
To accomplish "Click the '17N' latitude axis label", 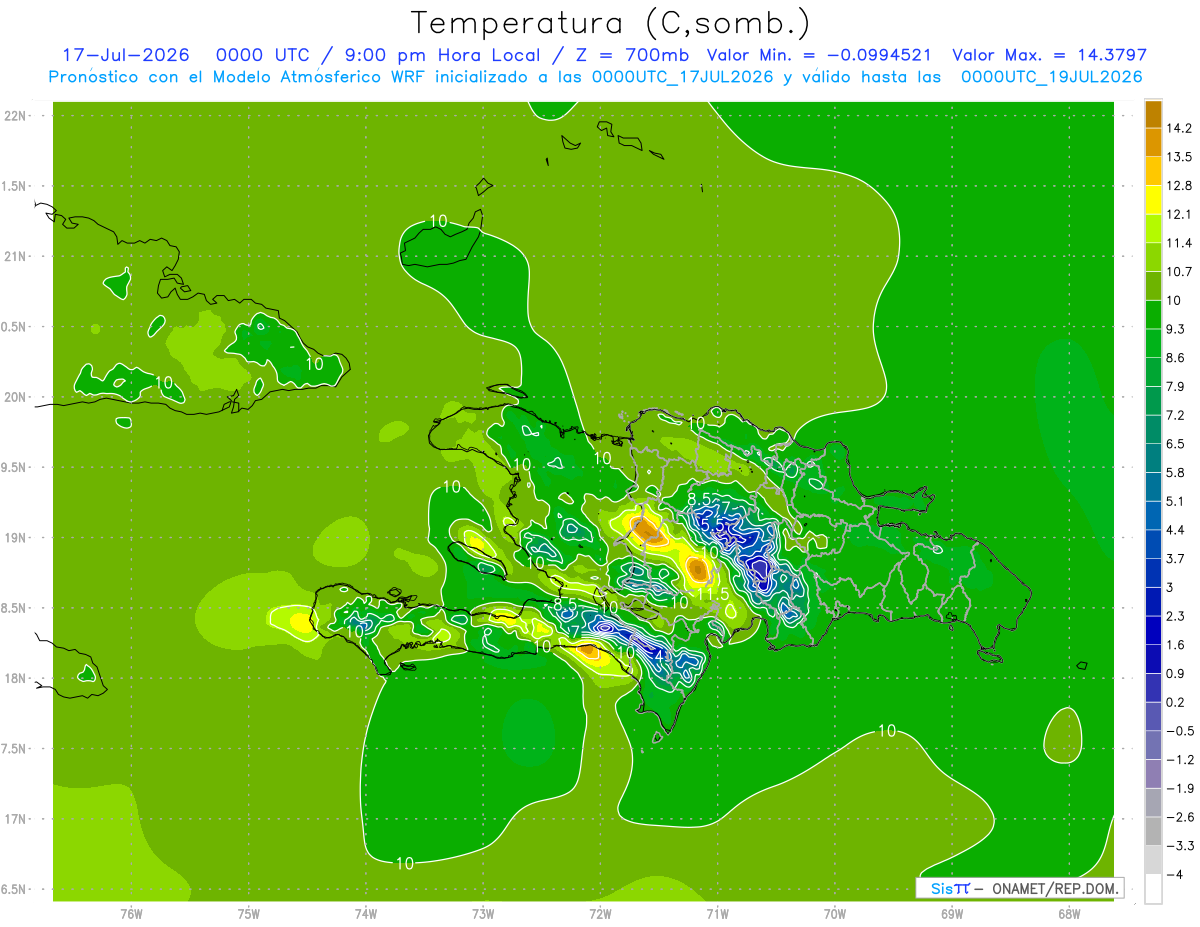I will pos(16,819).
